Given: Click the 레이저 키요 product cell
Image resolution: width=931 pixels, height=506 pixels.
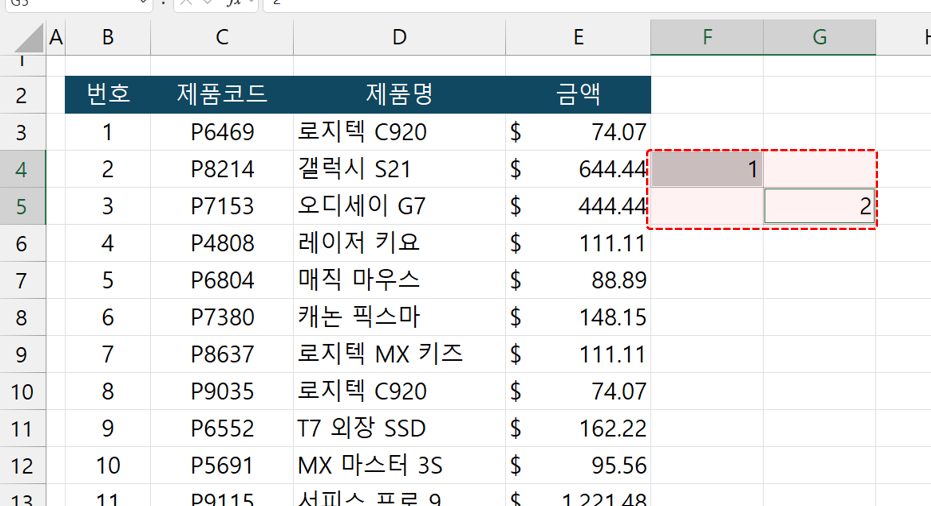Looking at the screenshot, I should tap(399, 243).
